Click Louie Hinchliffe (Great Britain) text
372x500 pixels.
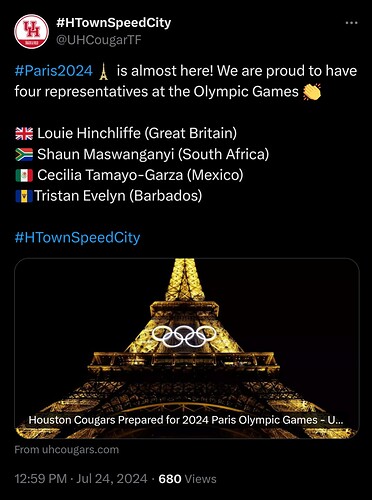click(137, 133)
